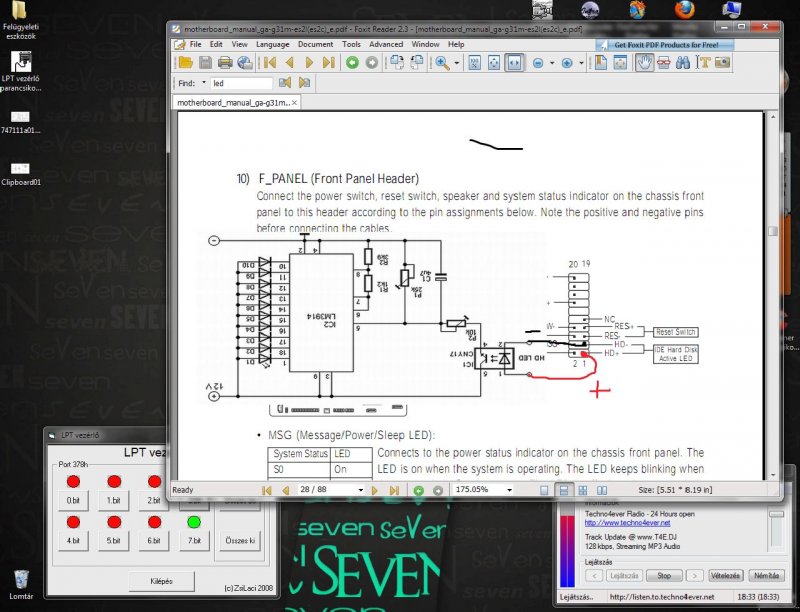Click the Fit Page icon

coord(494,63)
